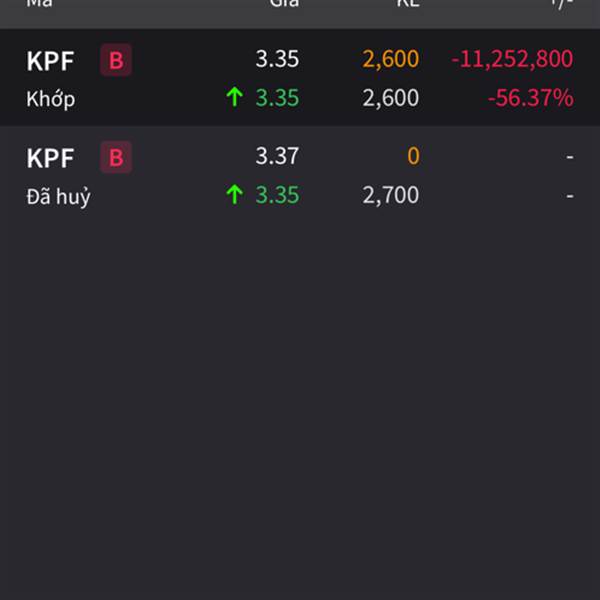Screen dimensions: 600x600
Task: Open the KPF order with status Đã huỷ
Action: click(x=300, y=174)
